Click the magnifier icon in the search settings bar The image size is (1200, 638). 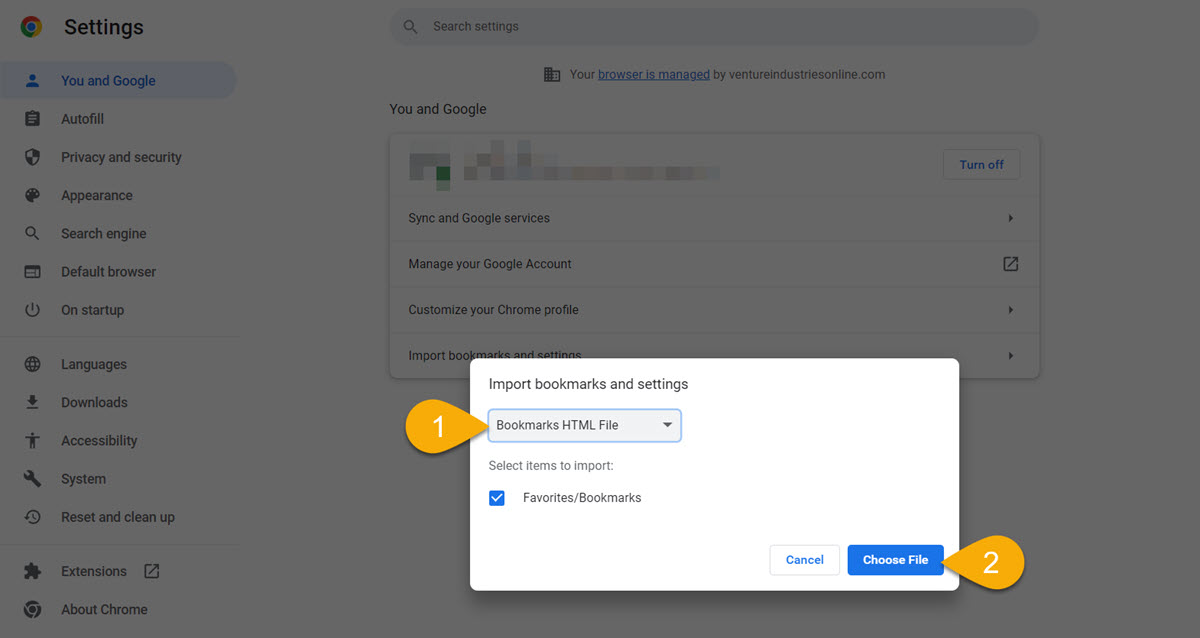click(x=410, y=27)
